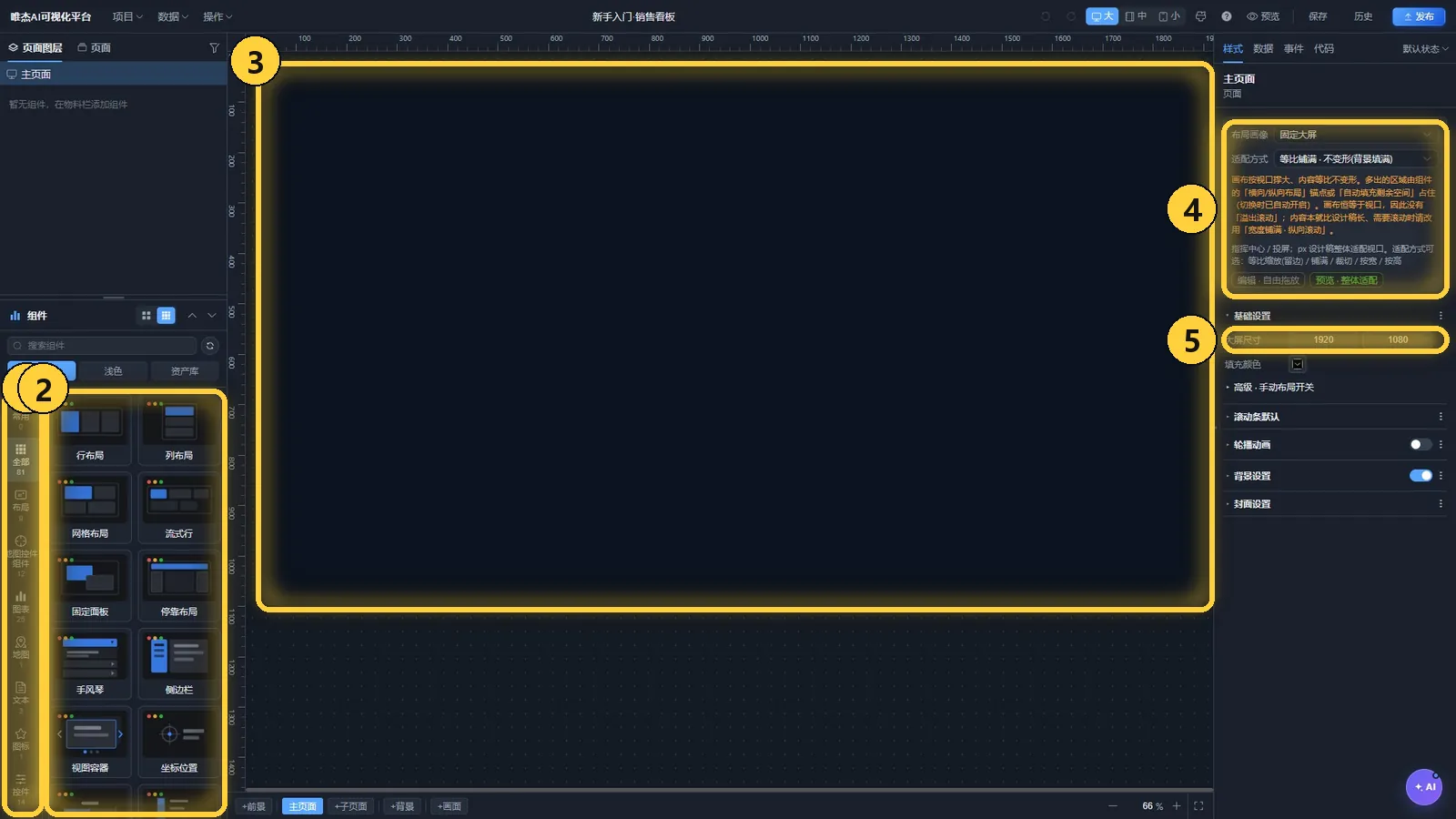Click the 预览 preview button in top toolbar

[x=1263, y=16]
